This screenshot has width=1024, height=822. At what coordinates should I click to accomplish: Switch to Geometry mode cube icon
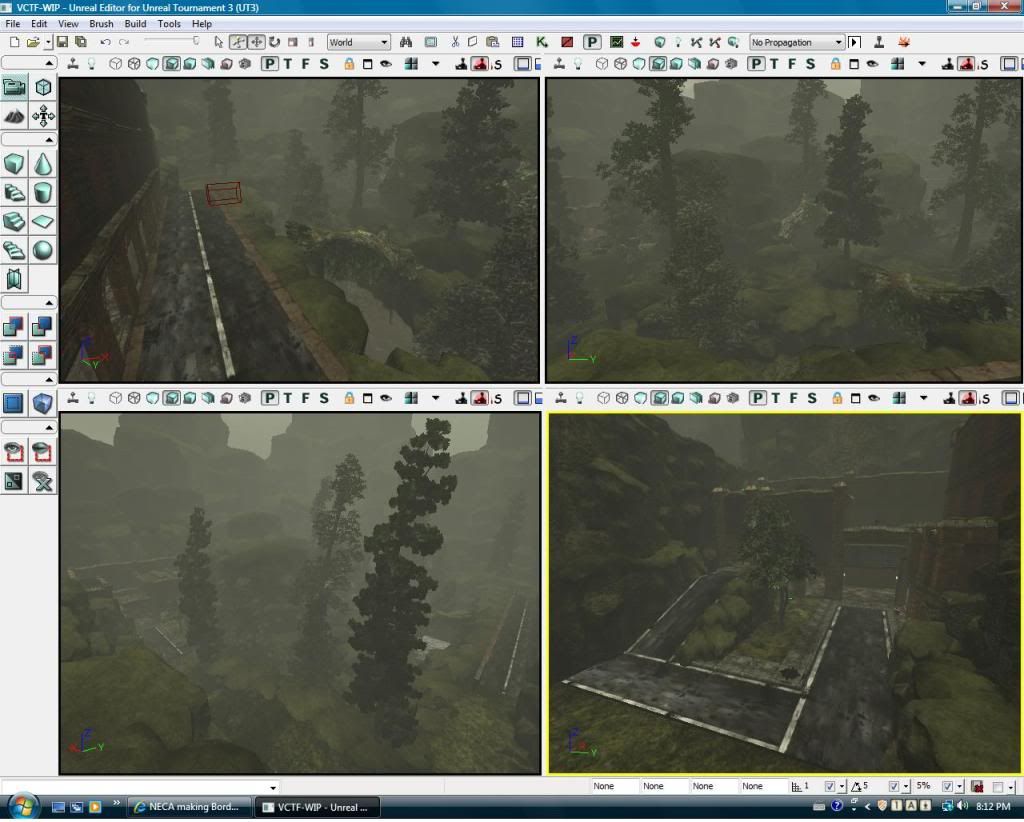(x=43, y=87)
